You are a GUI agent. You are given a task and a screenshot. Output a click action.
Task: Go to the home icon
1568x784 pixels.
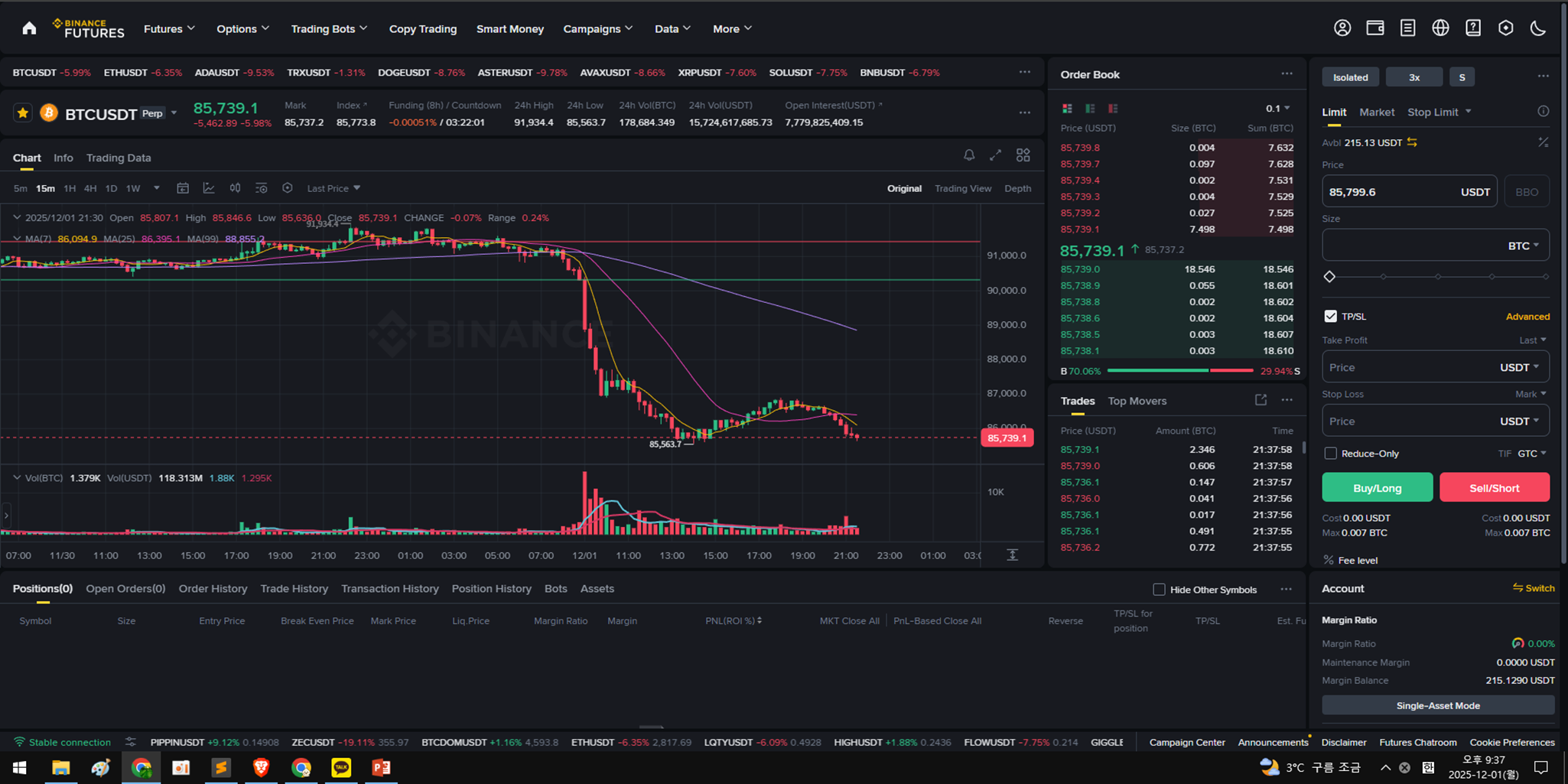[x=29, y=28]
